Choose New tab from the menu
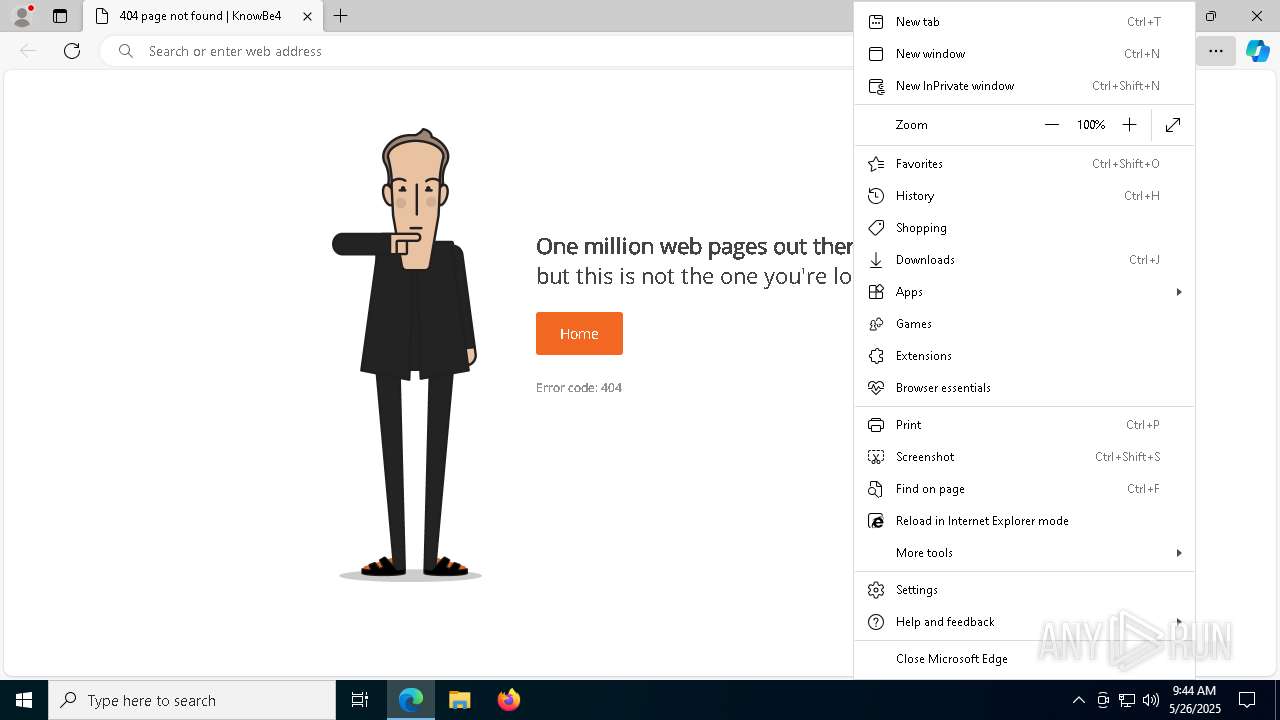Screen dimensions: 1280x720 1024,22
